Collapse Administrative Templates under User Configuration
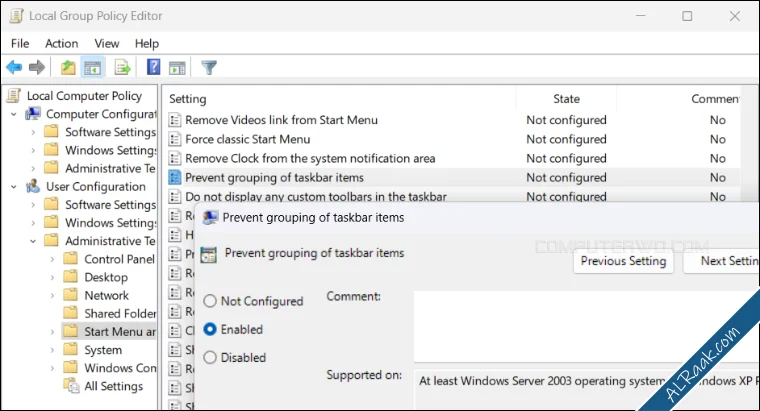Screen dimensions: 760x411 [33, 241]
